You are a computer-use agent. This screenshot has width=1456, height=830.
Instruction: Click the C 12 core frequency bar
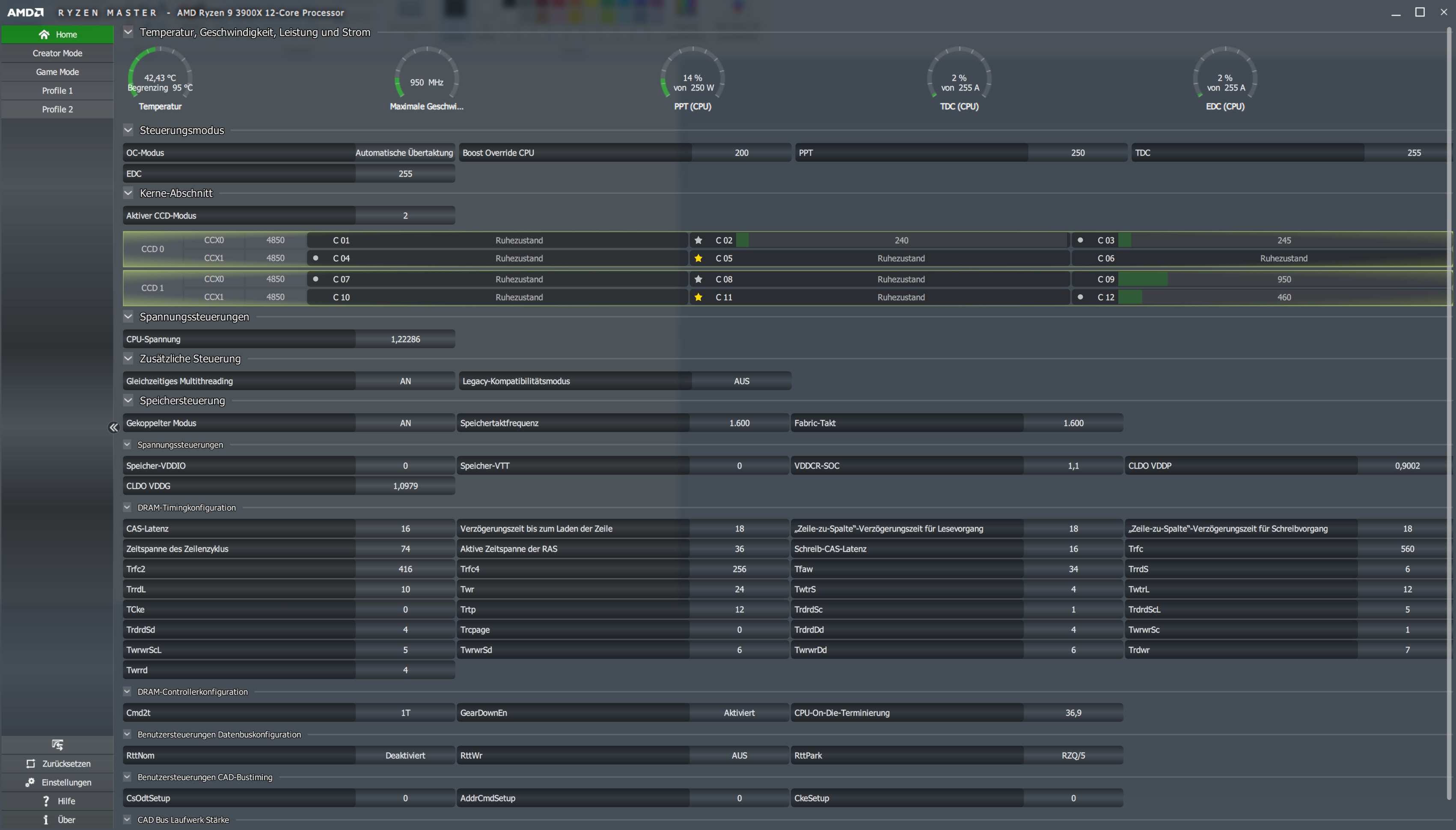point(1284,297)
